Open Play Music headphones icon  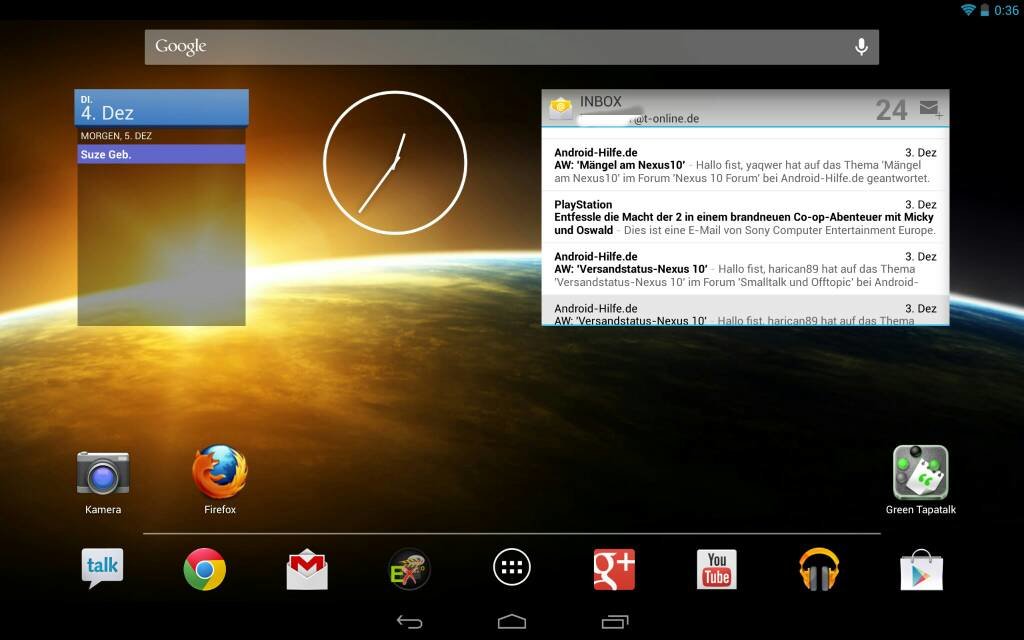click(x=819, y=569)
